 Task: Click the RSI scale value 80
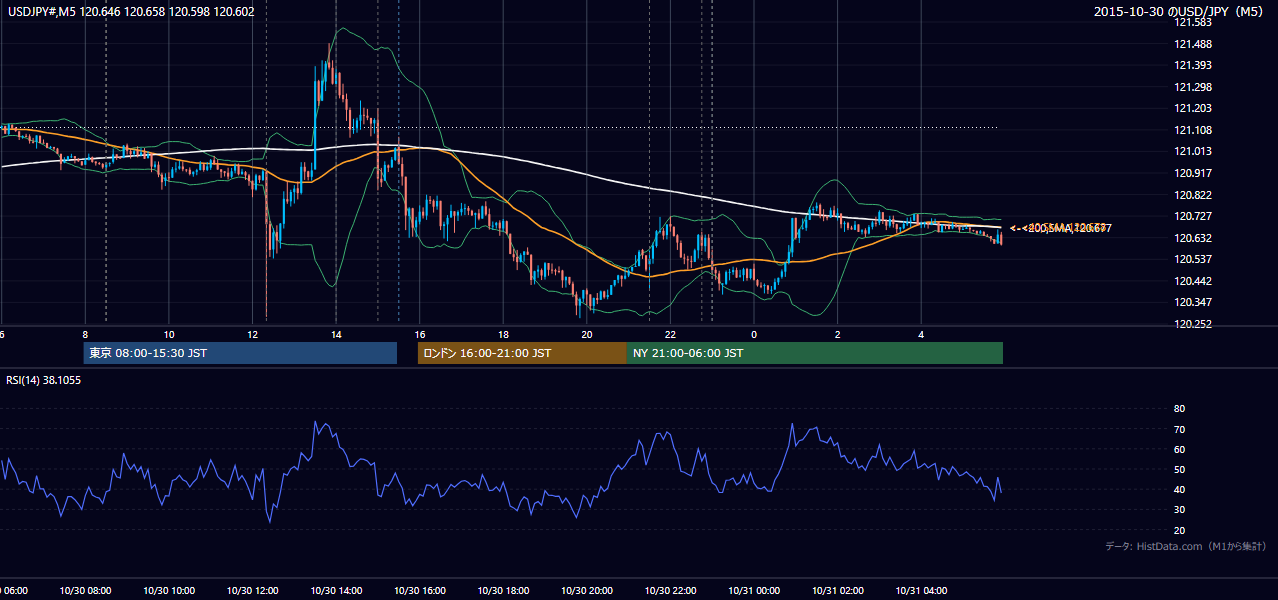pyautogui.click(x=1179, y=409)
